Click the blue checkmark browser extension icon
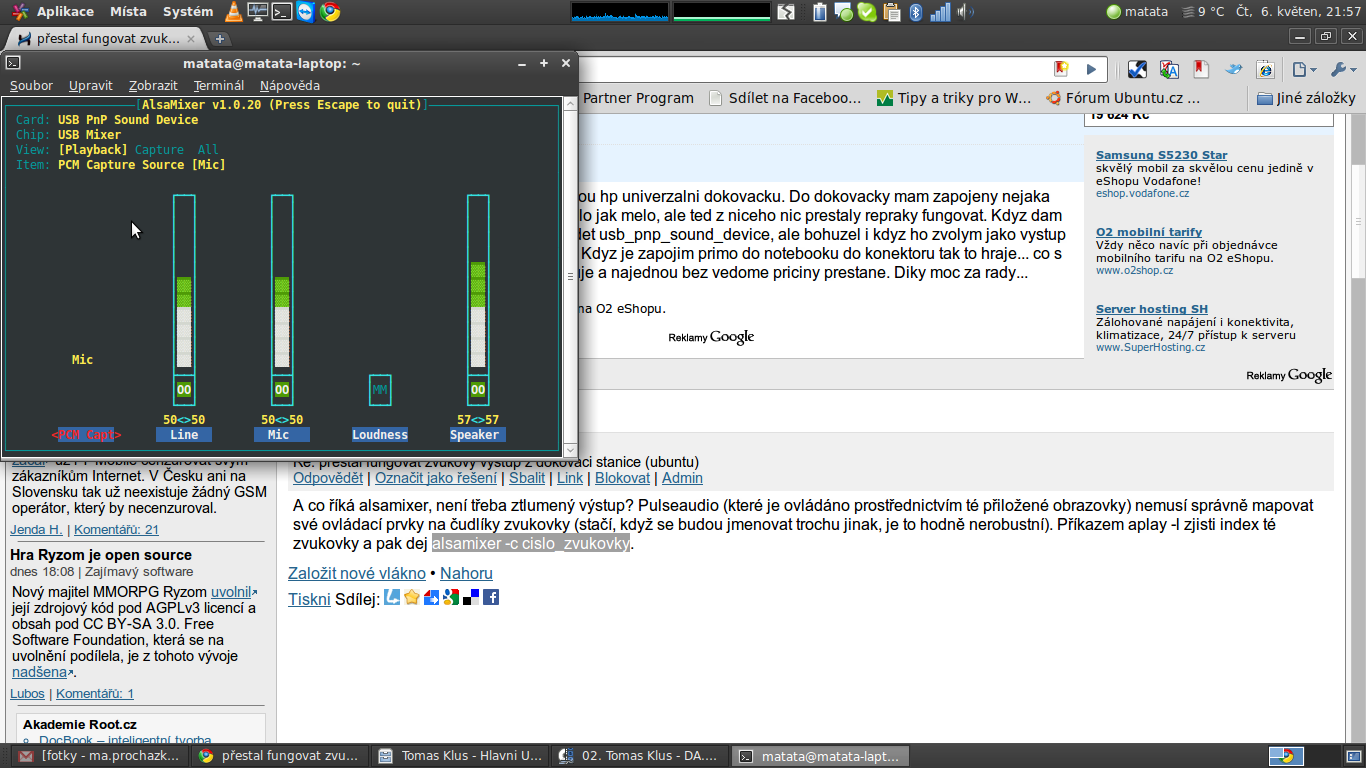1366x768 pixels. 1137,69
